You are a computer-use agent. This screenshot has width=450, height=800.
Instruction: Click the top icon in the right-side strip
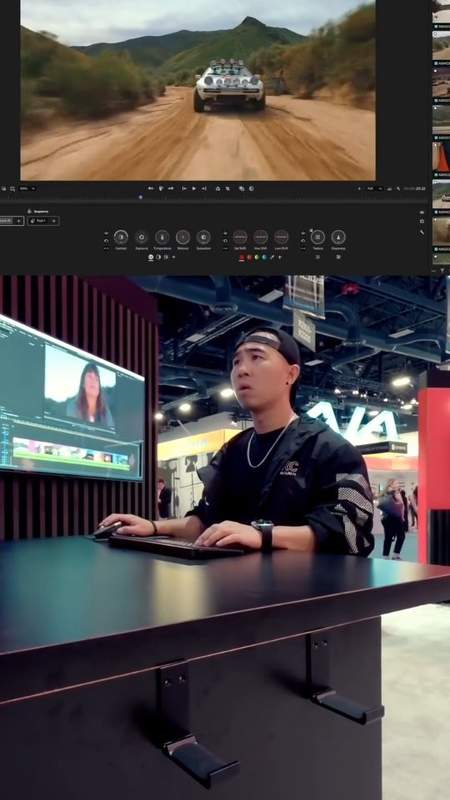[422, 212]
